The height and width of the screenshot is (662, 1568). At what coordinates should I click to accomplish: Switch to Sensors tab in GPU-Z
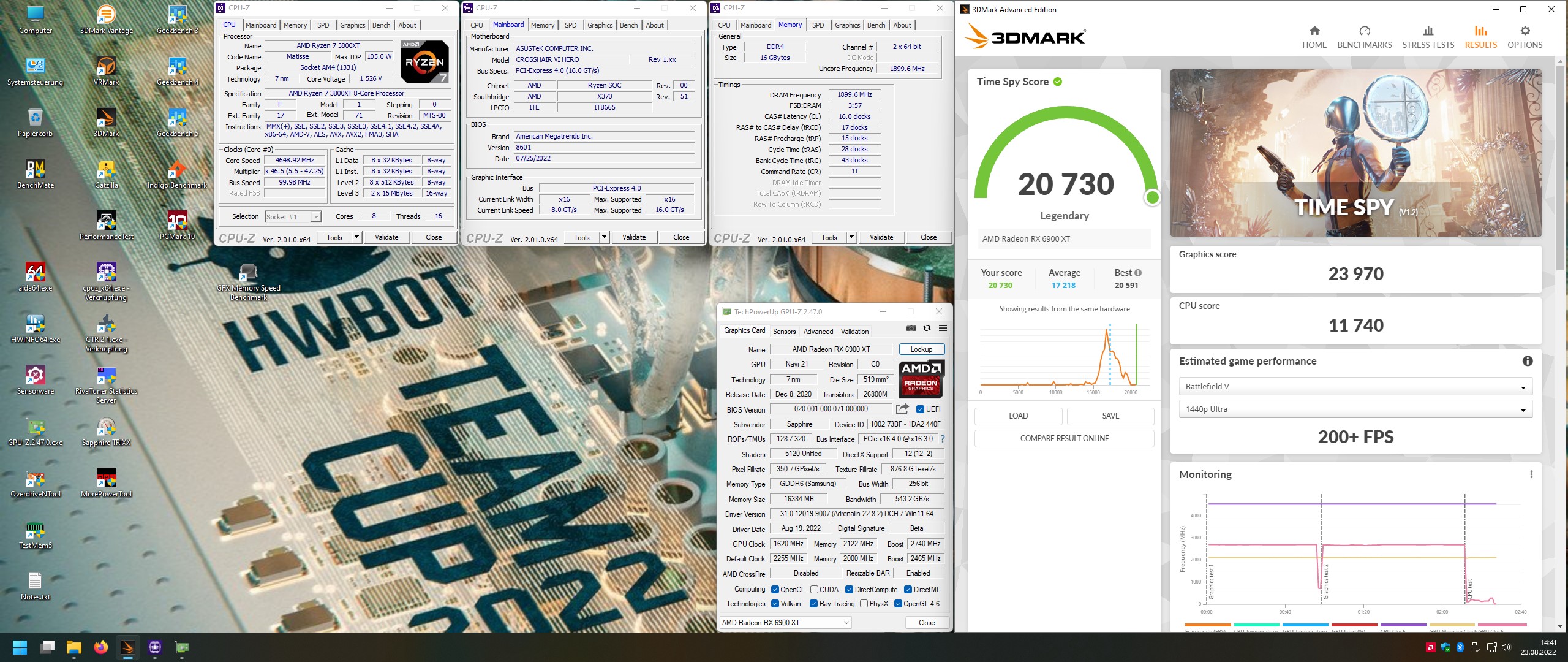point(784,332)
